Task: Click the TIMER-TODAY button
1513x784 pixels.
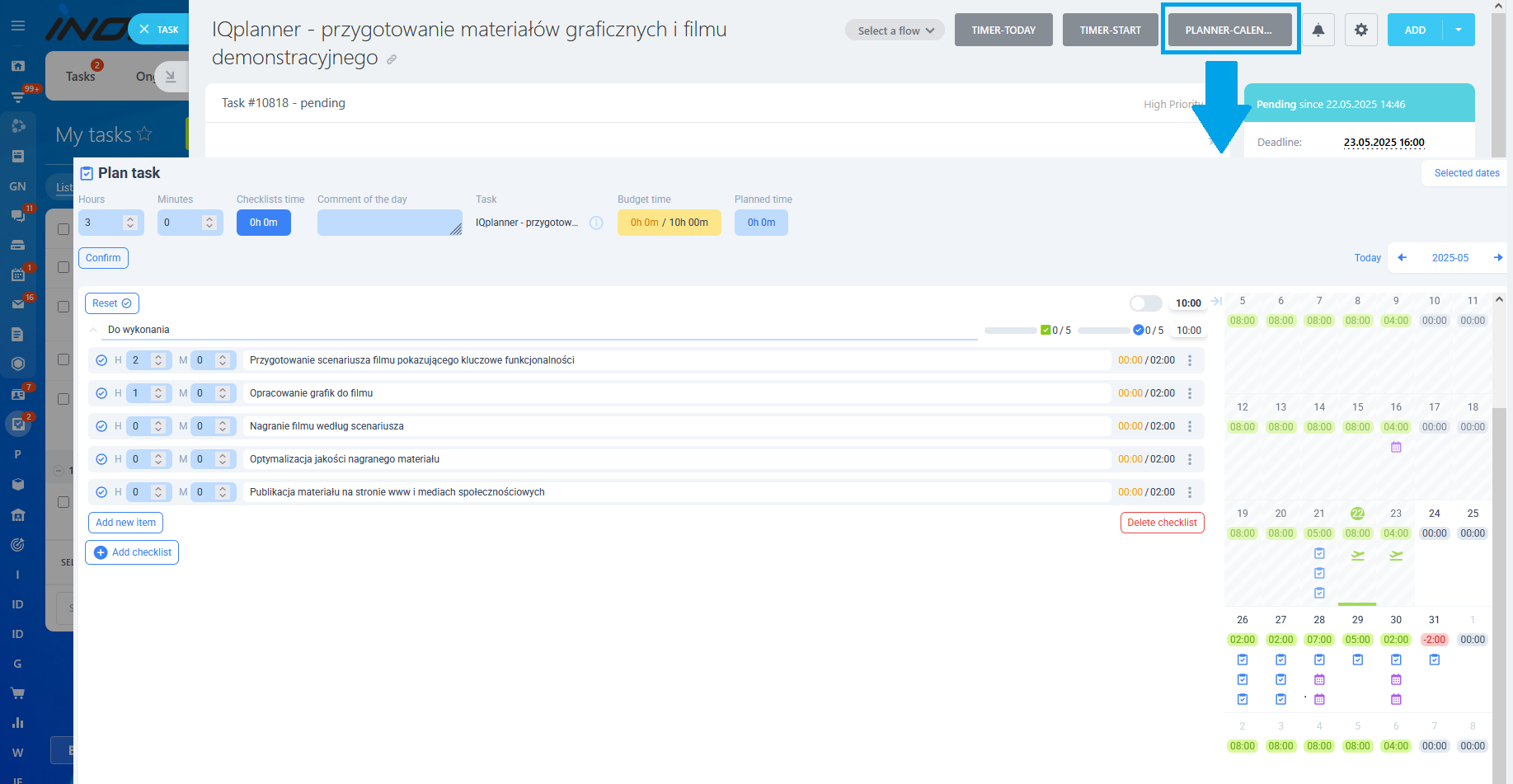Action: click(x=1003, y=31)
